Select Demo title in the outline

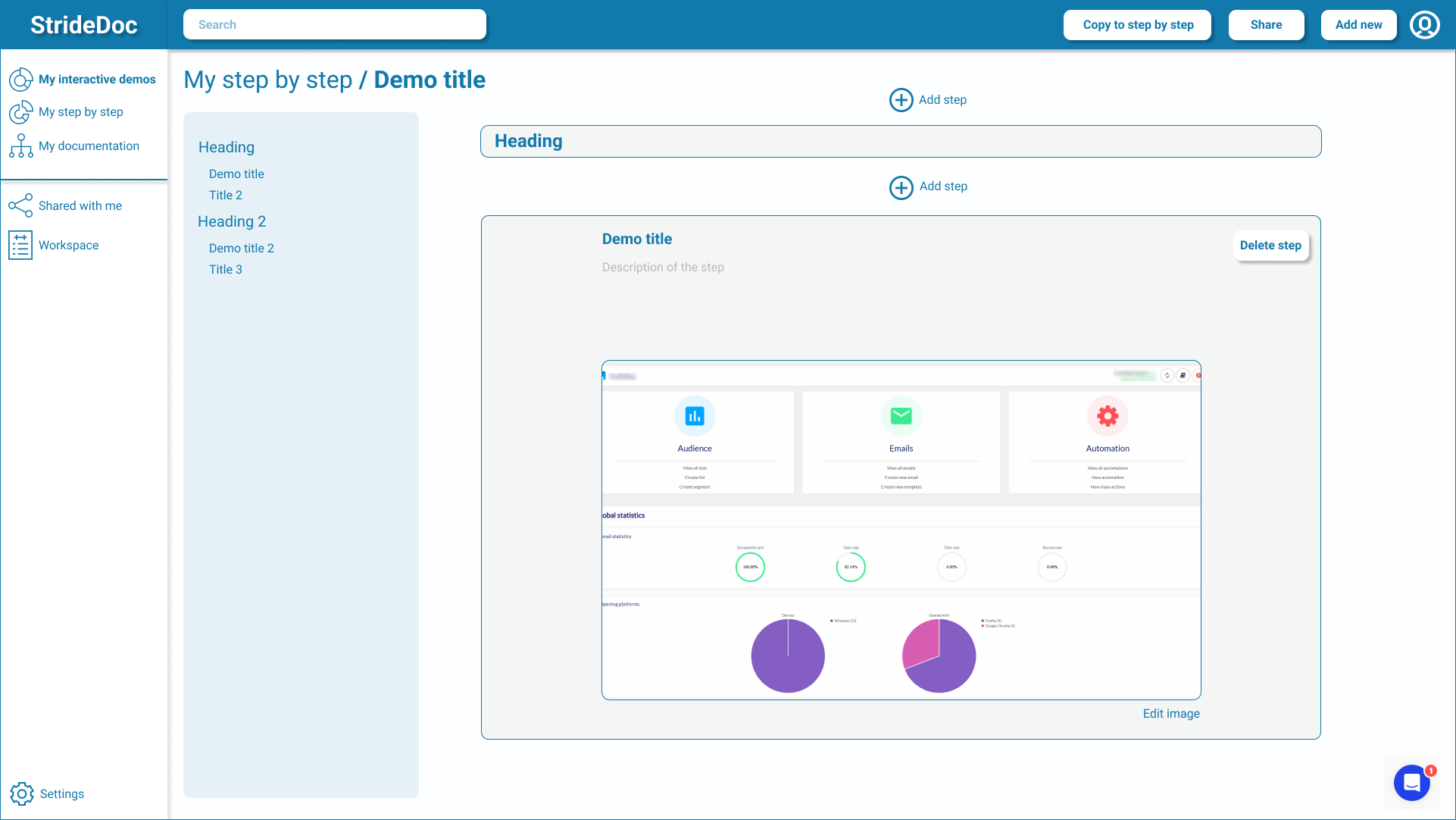(236, 174)
